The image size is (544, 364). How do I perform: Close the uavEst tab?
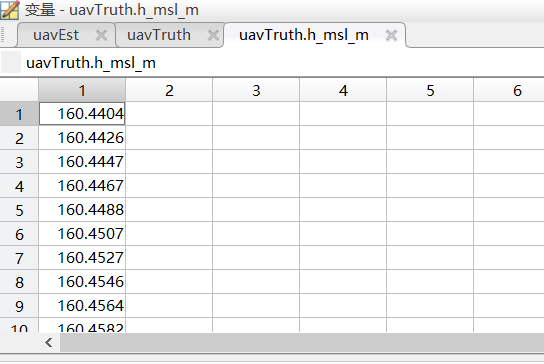click(101, 35)
